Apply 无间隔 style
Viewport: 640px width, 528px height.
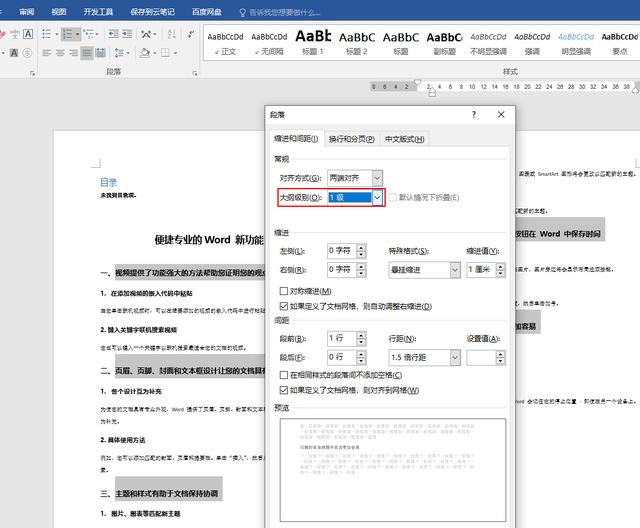click(269, 43)
